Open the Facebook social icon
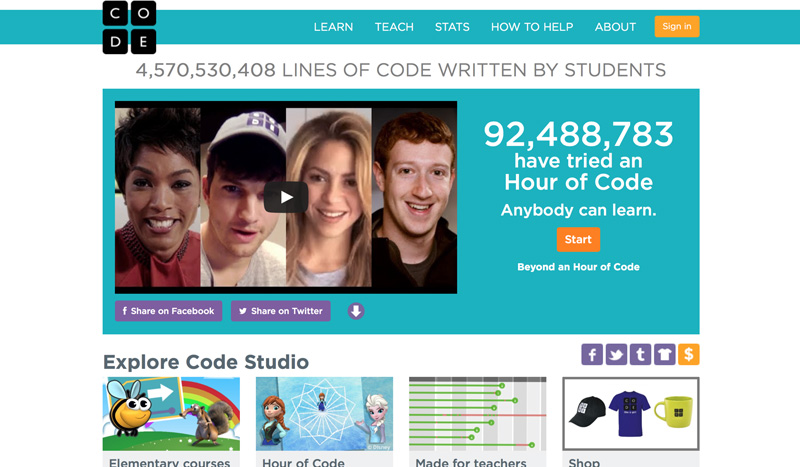Viewport: 800px width, 467px height. (592, 354)
